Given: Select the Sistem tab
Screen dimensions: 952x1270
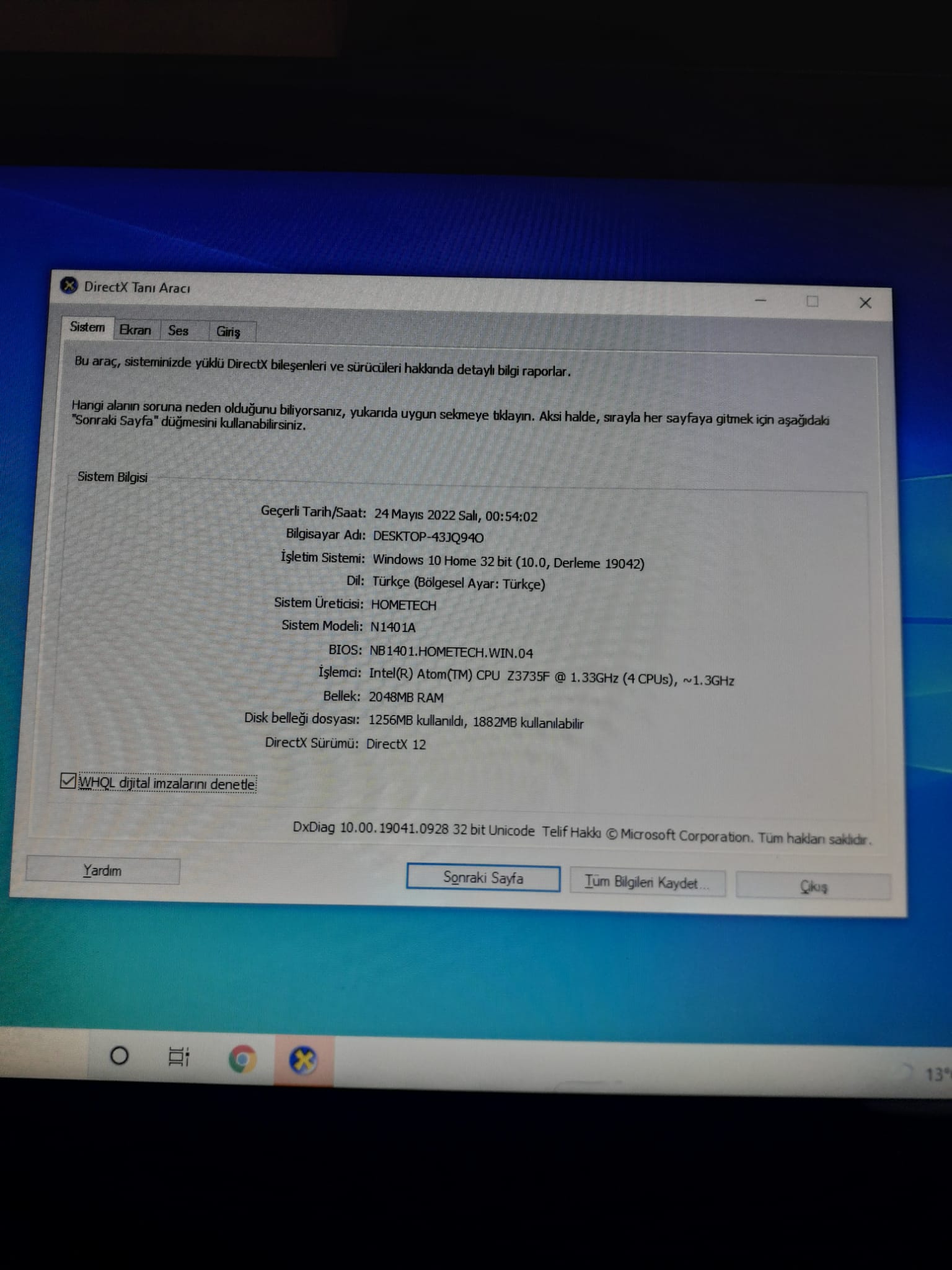Looking at the screenshot, I should 87,327.
